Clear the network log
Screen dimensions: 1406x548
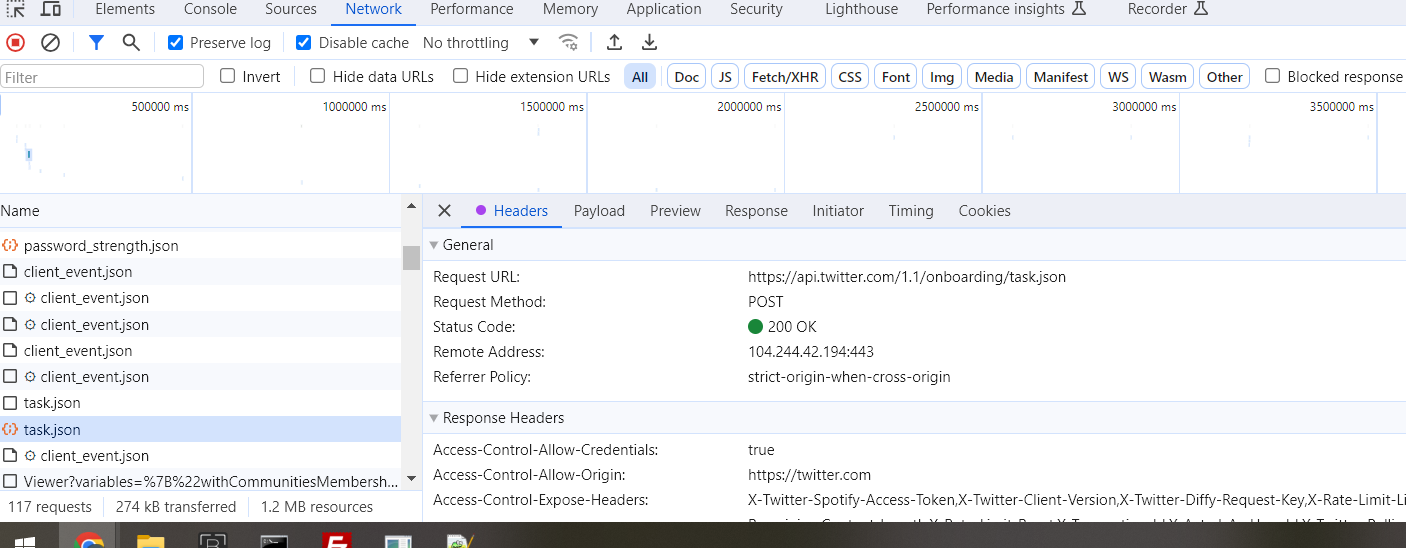tap(50, 42)
